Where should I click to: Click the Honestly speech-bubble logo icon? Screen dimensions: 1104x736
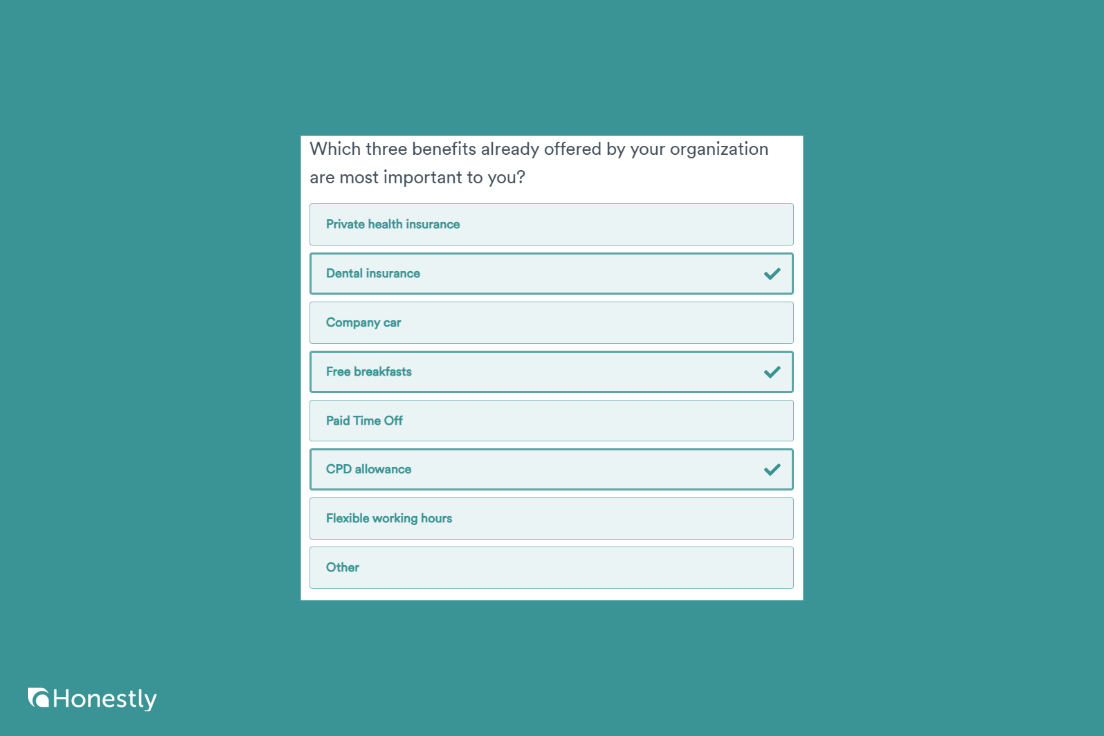pos(39,698)
